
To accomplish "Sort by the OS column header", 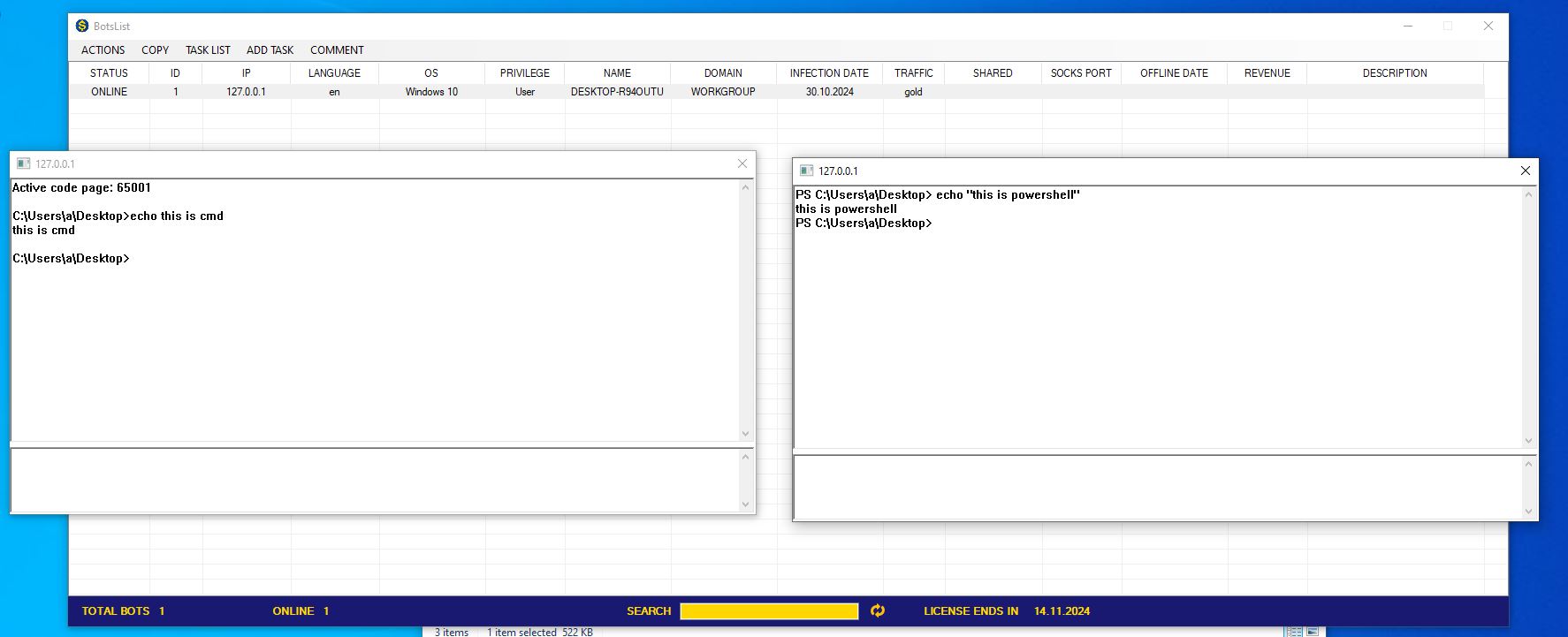I will pyautogui.click(x=431, y=73).
